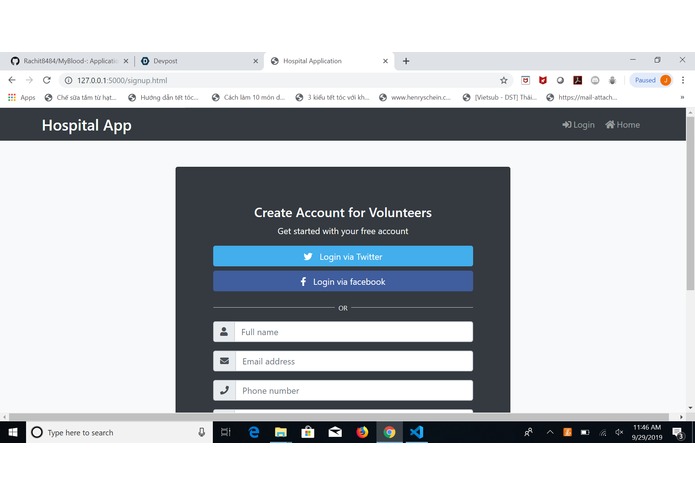
Task: Click the user icon beside Full name
Action: (x=224, y=332)
